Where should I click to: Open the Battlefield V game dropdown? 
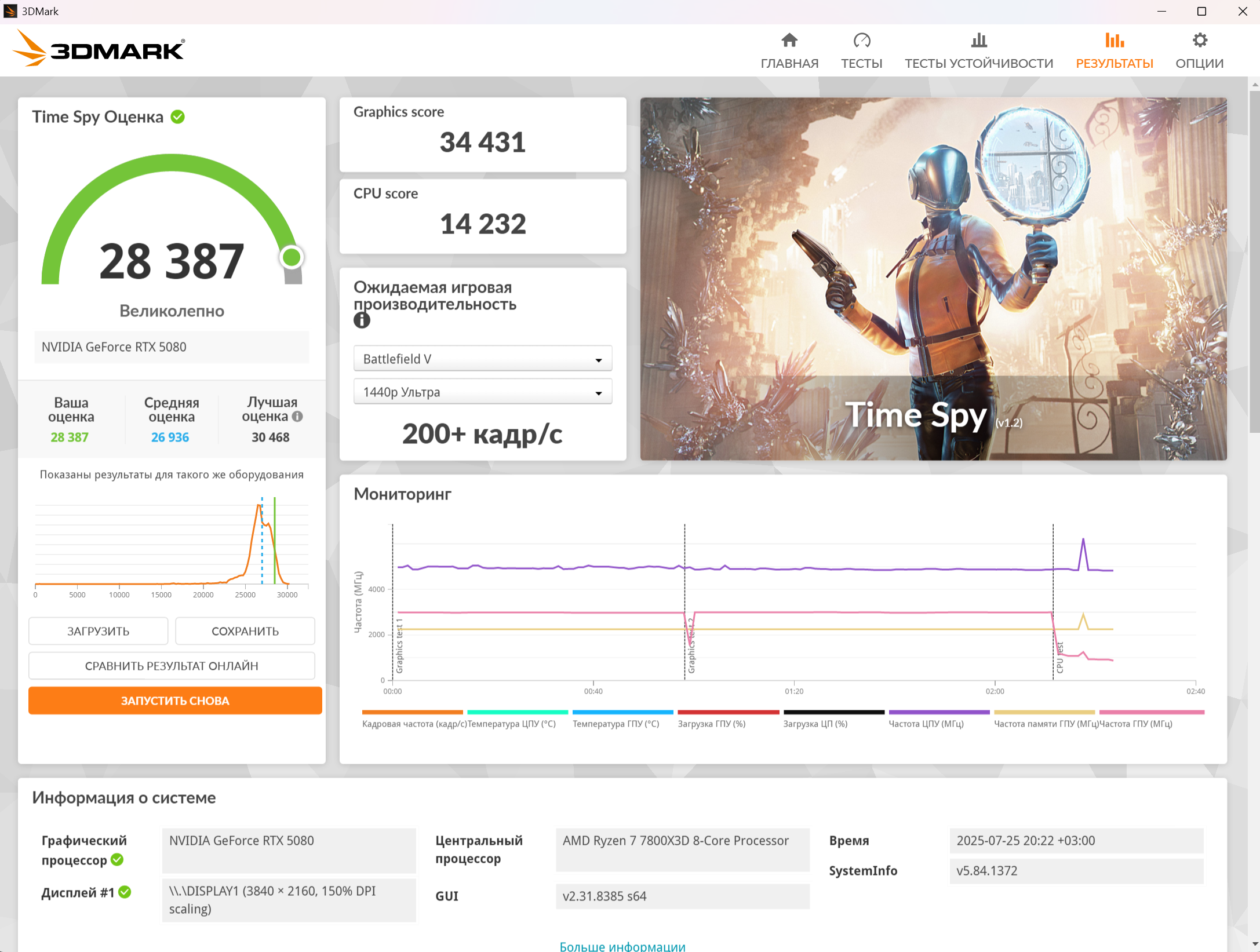point(482,359)
